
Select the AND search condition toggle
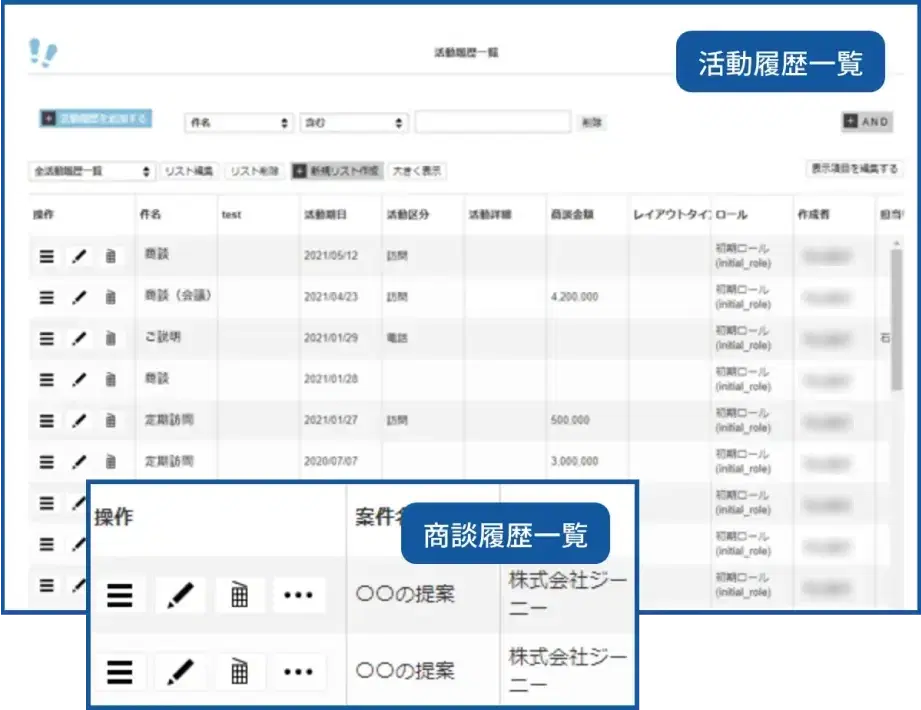(x=866, y=122)
